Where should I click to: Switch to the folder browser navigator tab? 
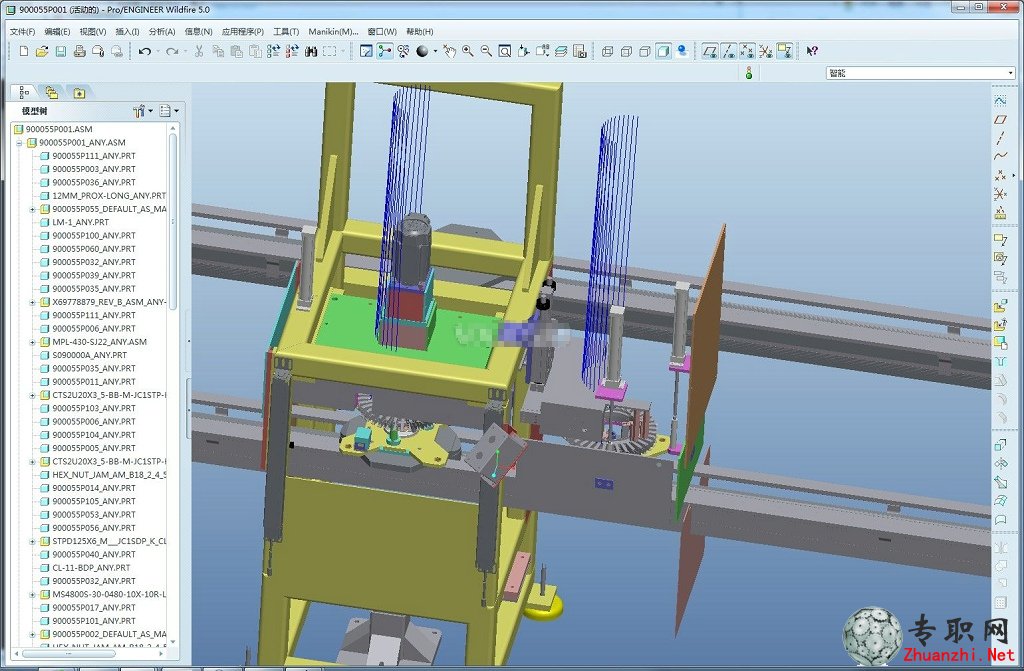coord(52,93)
